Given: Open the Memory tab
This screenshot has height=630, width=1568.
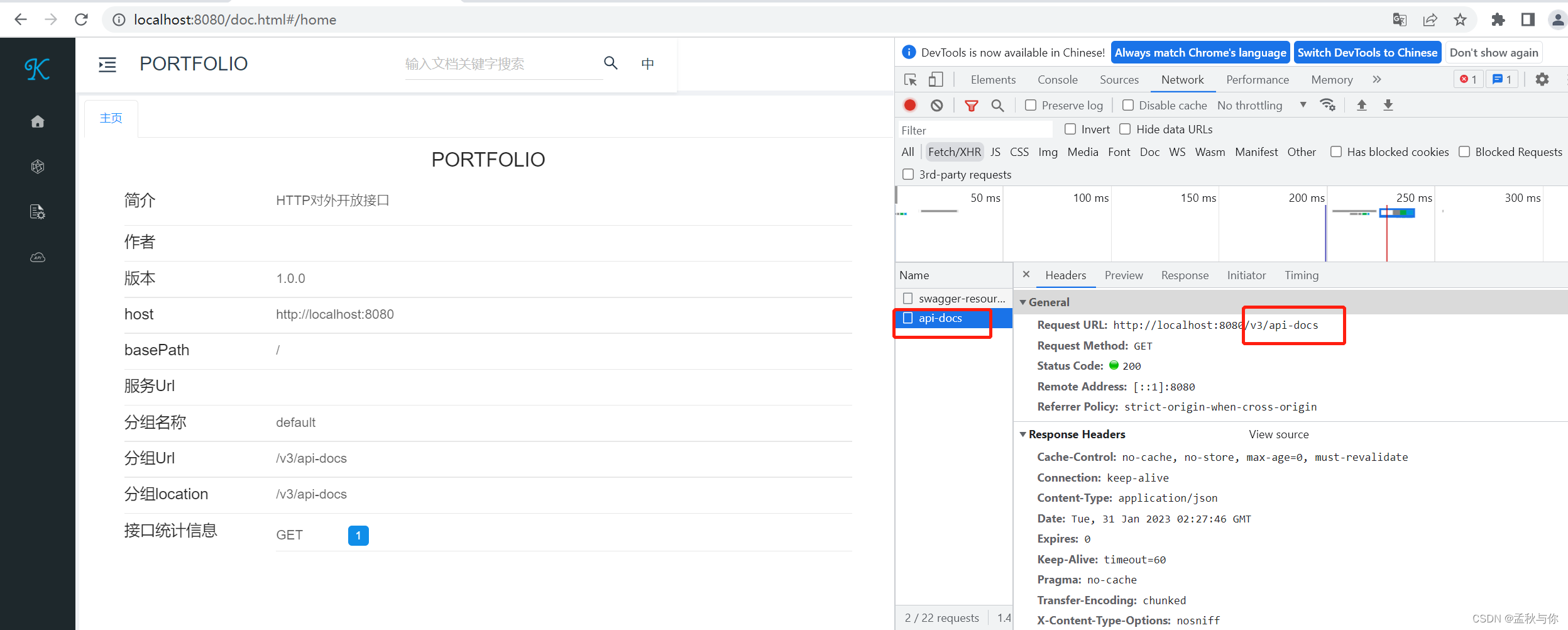Looking at the screenshot, I should click(1332, 80).
